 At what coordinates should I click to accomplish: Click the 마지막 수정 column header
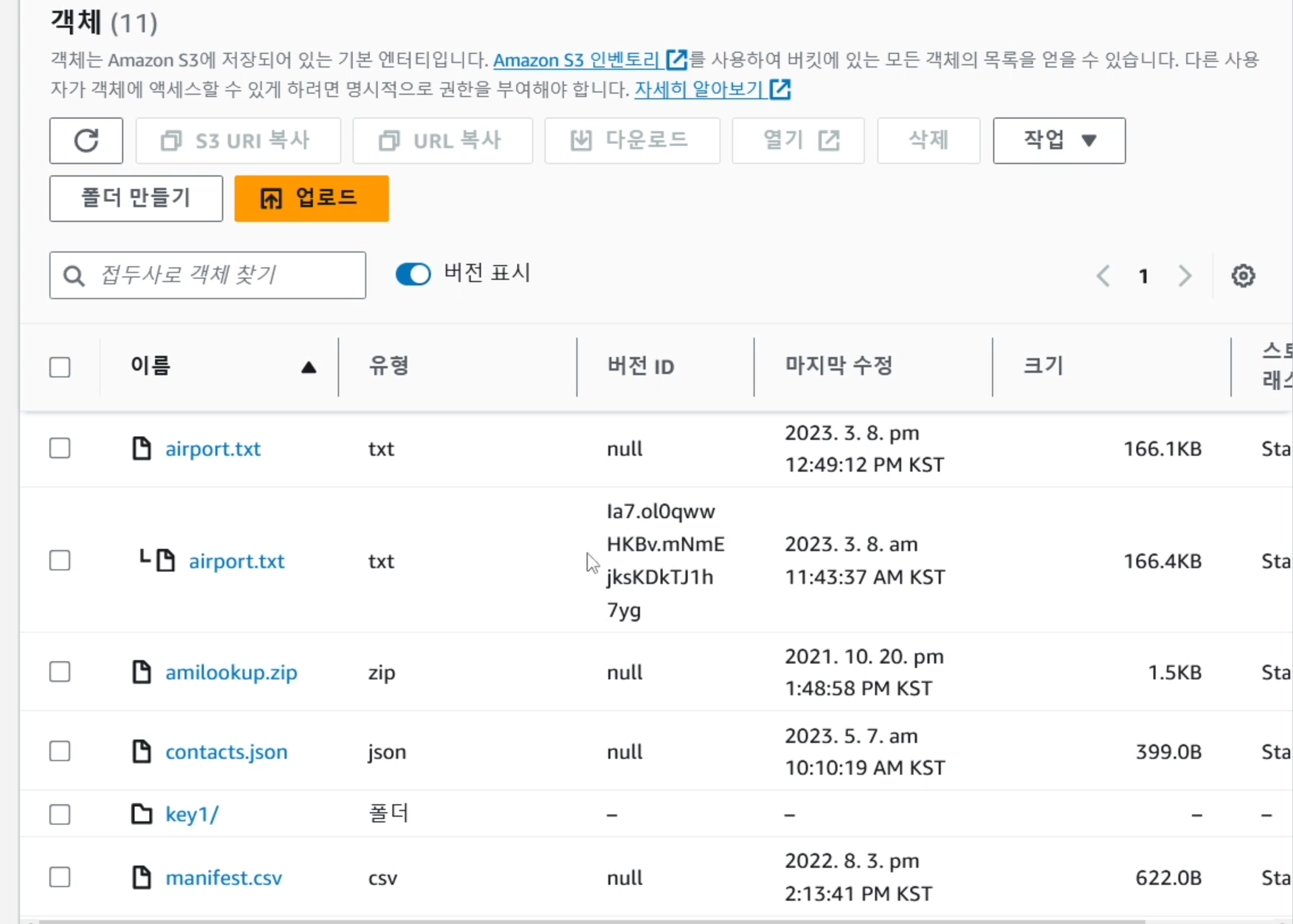[838, 366]
